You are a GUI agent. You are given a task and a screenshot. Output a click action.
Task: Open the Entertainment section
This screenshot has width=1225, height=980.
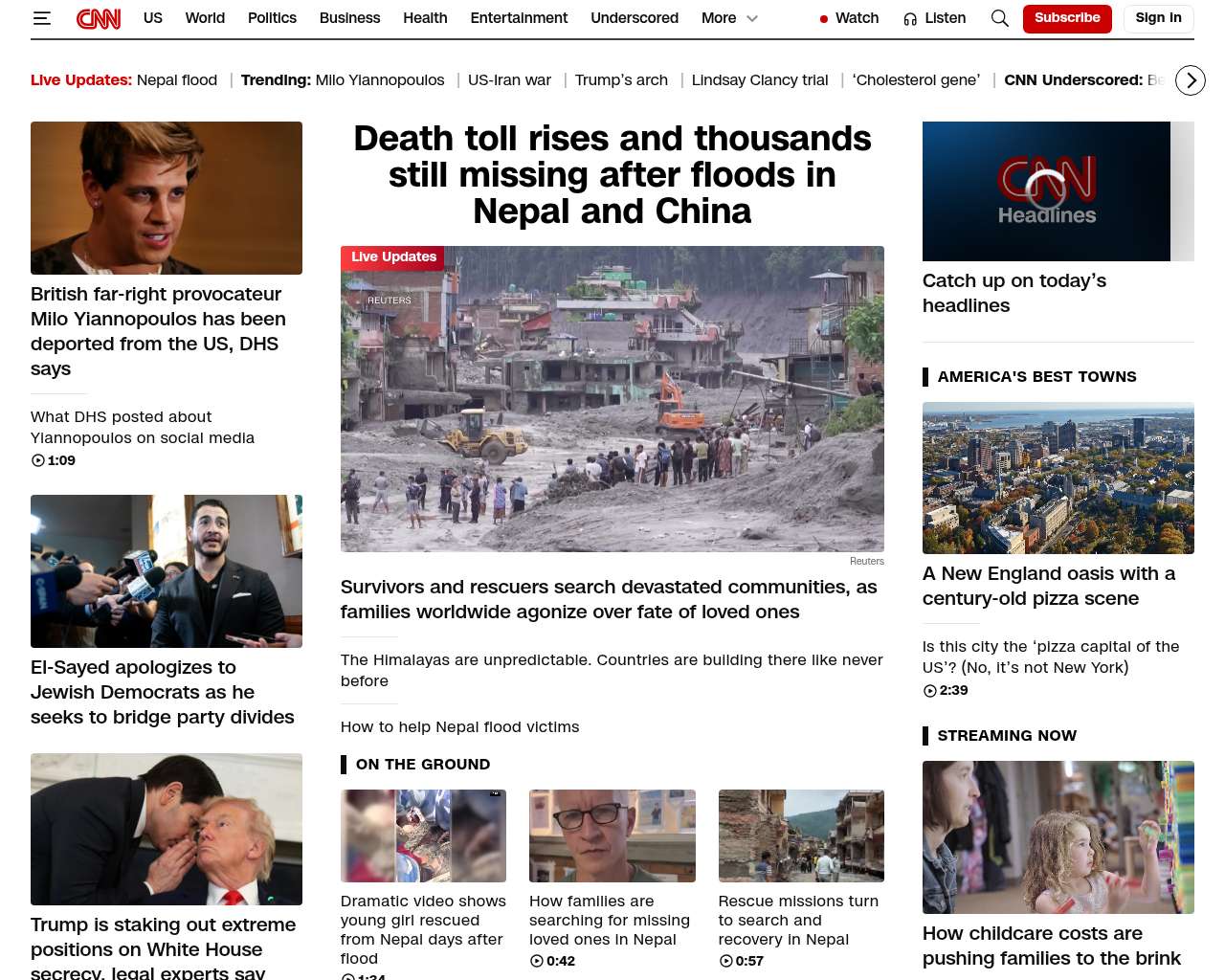click(519, 18)
